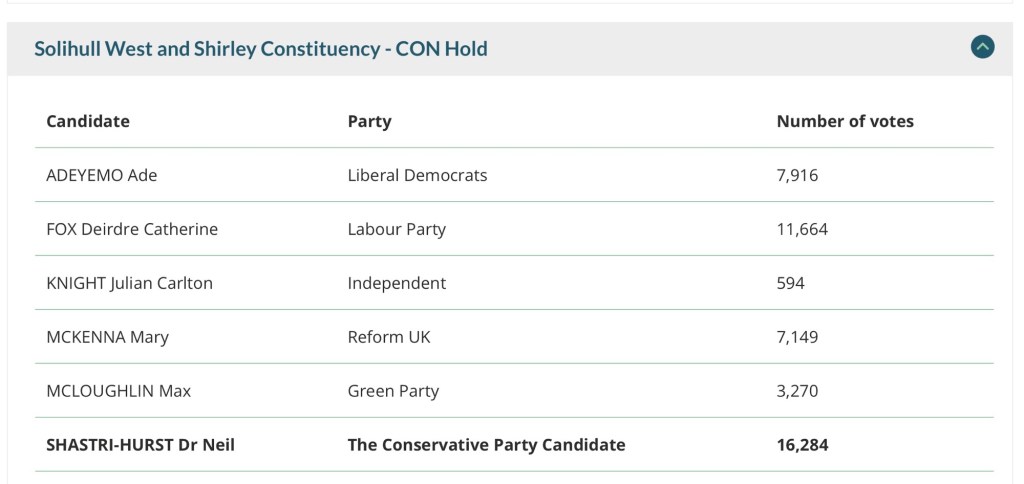
Task: Click the Labour Party cell
Action: tap(396, 229)
